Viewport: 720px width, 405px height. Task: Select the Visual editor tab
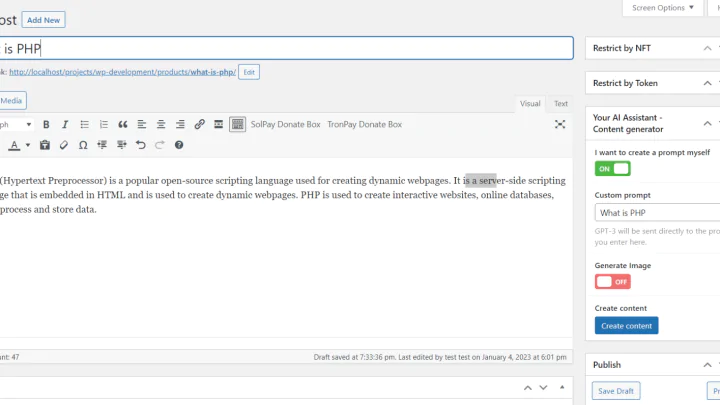pyautogui.click(x=530, y=103)
